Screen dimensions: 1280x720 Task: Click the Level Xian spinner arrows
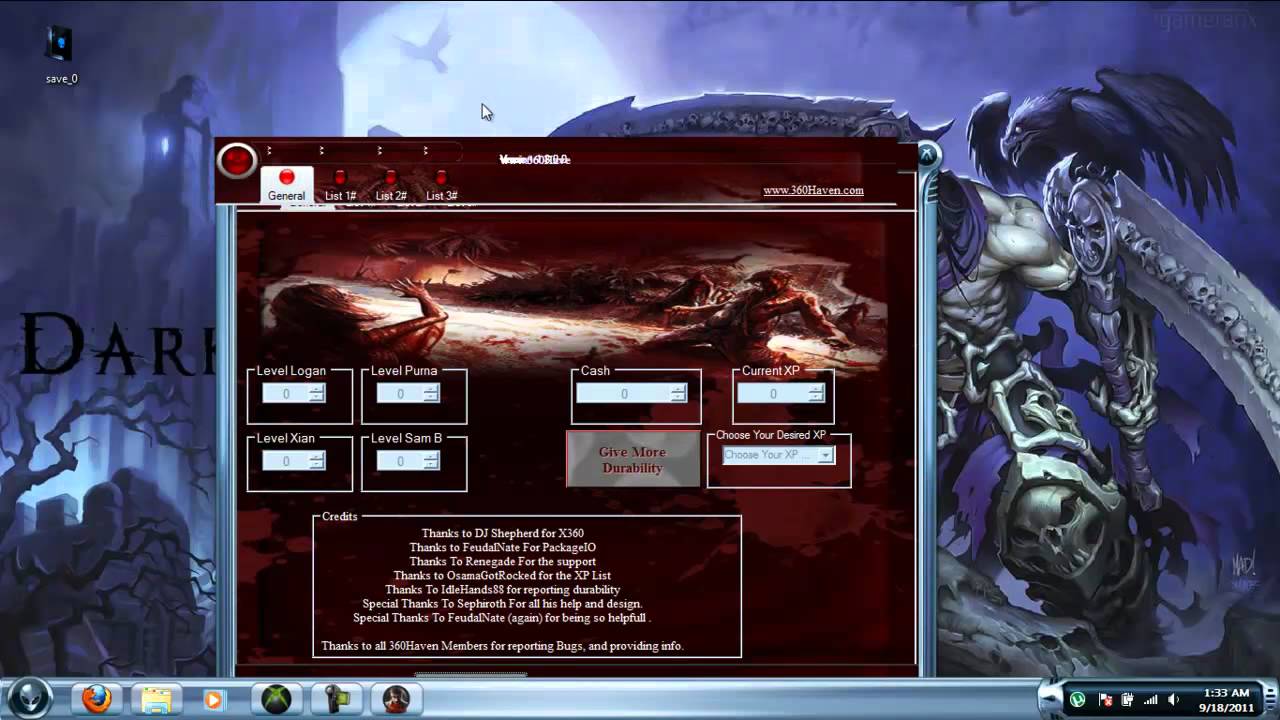coord(317,461)
